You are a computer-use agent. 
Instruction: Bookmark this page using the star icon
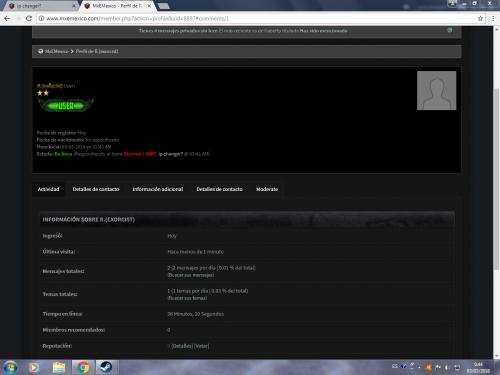click(x=480, y=19)
